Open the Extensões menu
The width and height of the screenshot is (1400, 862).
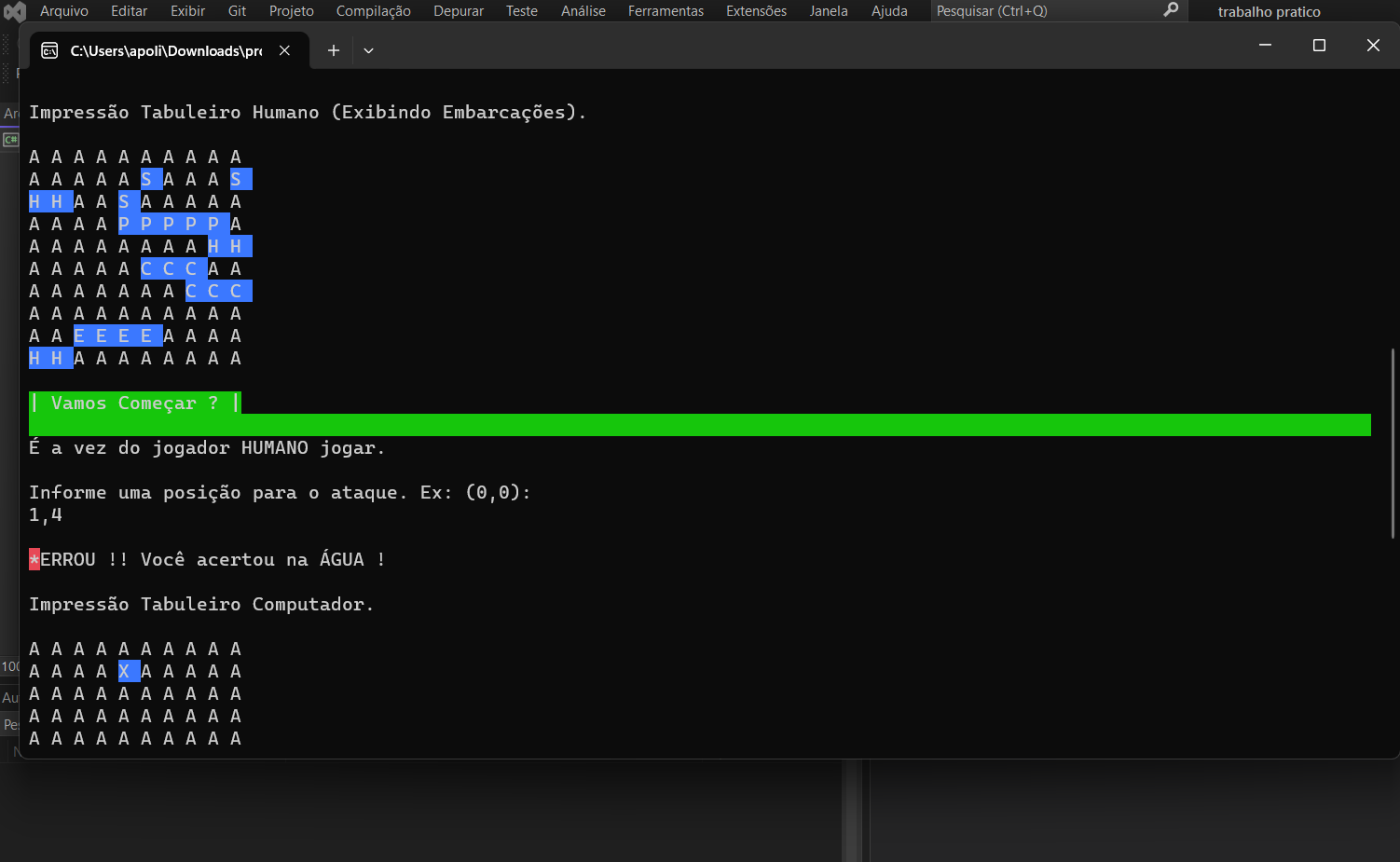756,11
